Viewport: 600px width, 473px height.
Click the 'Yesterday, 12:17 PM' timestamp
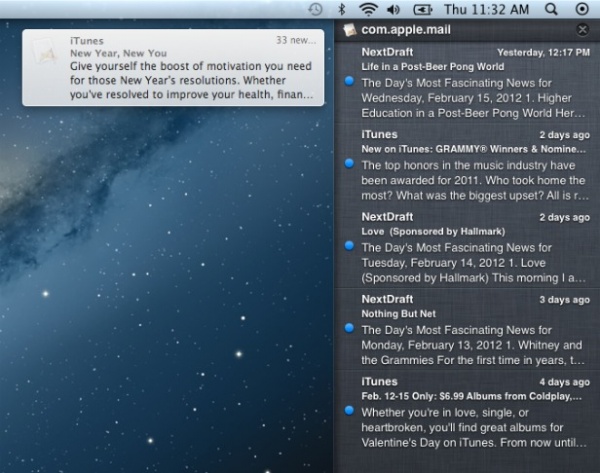pos(543,52)
